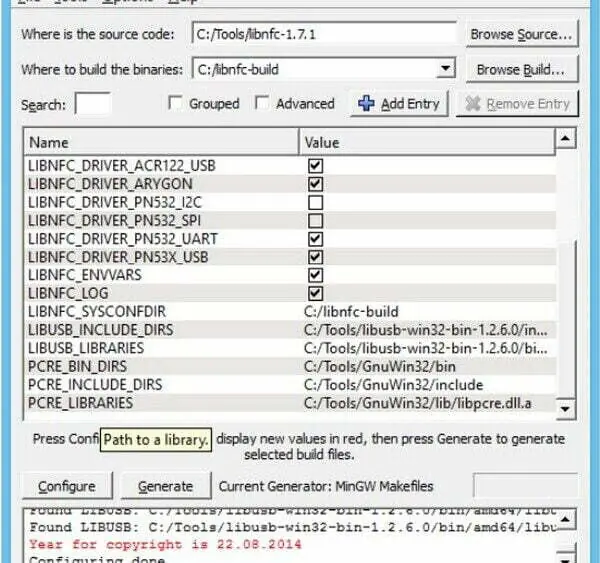Tick the Grouped checkbox
This screenshot has width=600, height=563.
click(175, 103)
